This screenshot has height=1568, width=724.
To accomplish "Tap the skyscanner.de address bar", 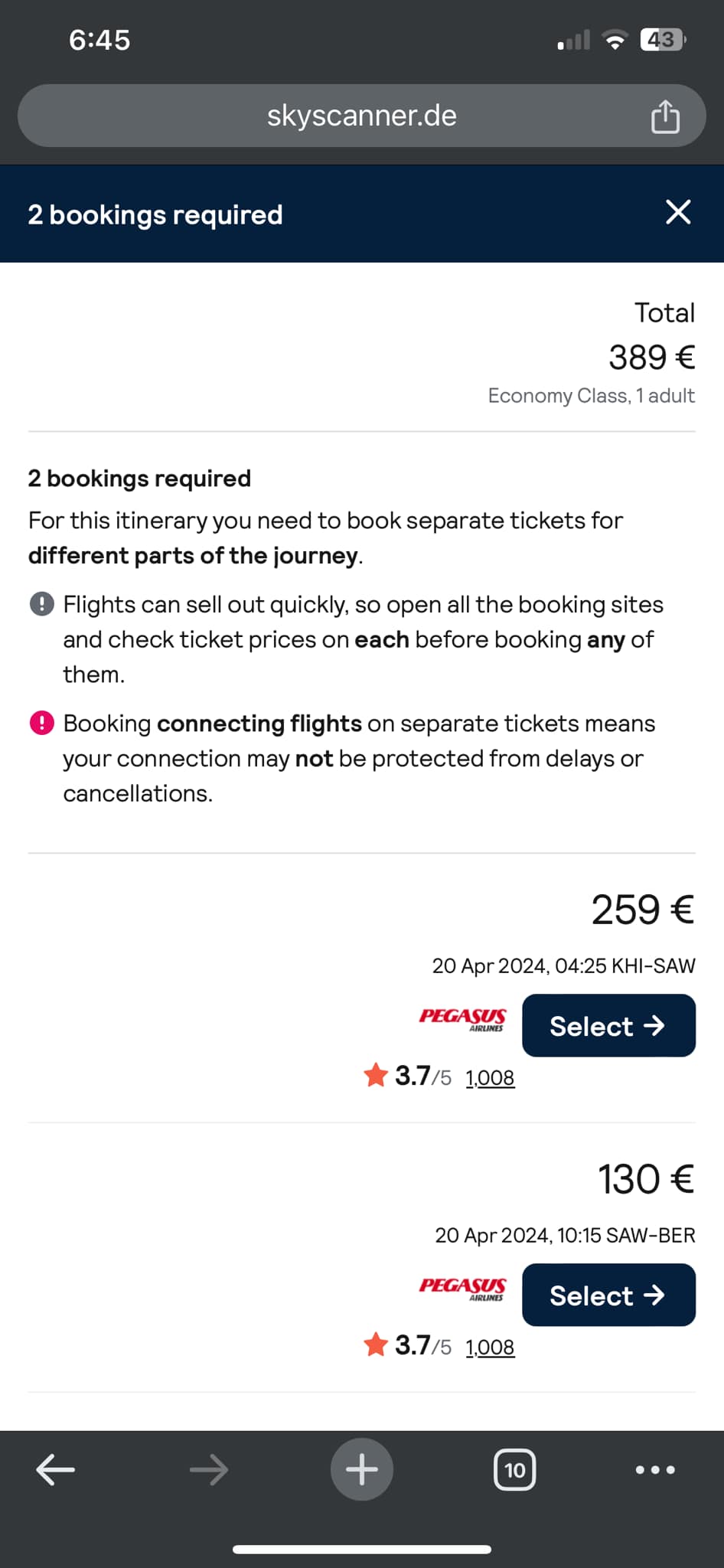I will [x=362, y=116].
